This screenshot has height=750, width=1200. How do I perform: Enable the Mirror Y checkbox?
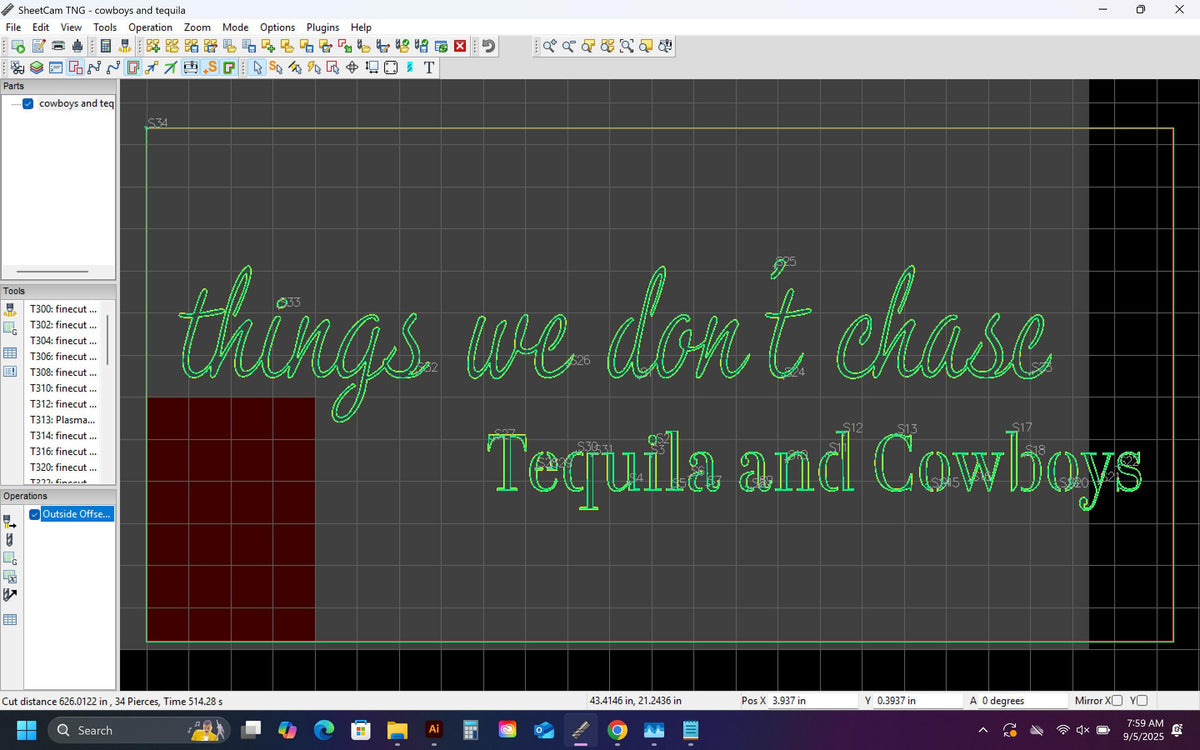pos(1142,700)
